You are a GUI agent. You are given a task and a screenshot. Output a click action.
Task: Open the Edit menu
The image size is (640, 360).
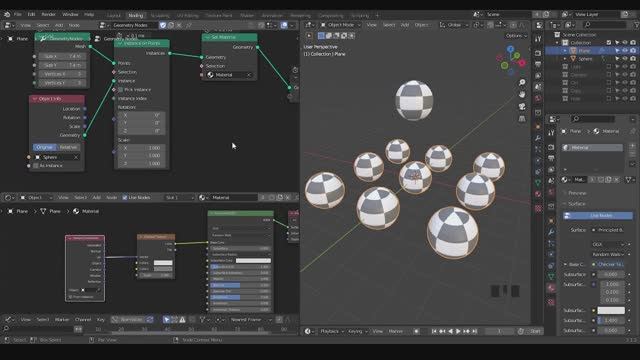pyautogui.click(x=31, y=14)
